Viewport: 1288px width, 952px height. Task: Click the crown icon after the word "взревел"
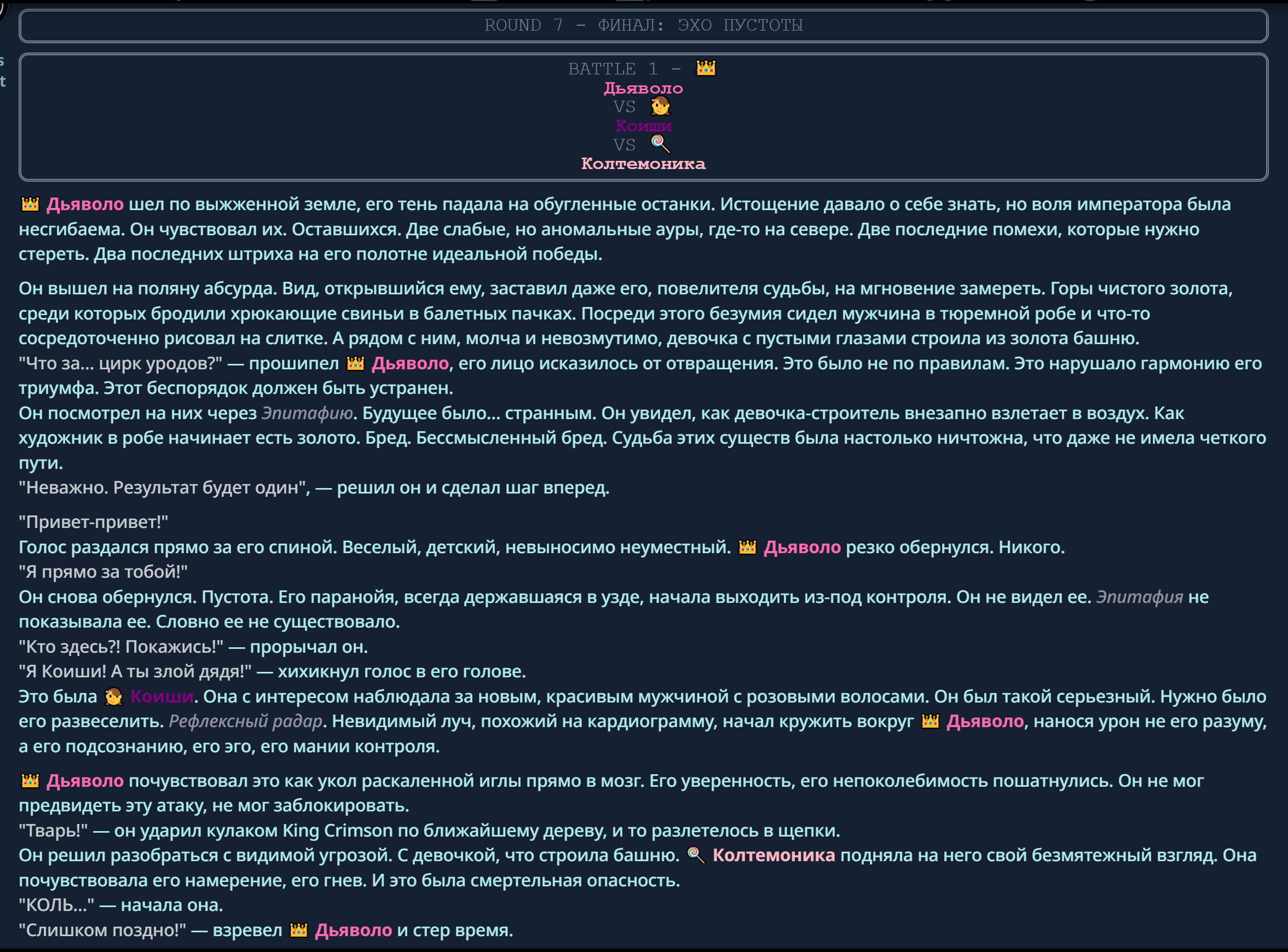(x=298, y=930)
